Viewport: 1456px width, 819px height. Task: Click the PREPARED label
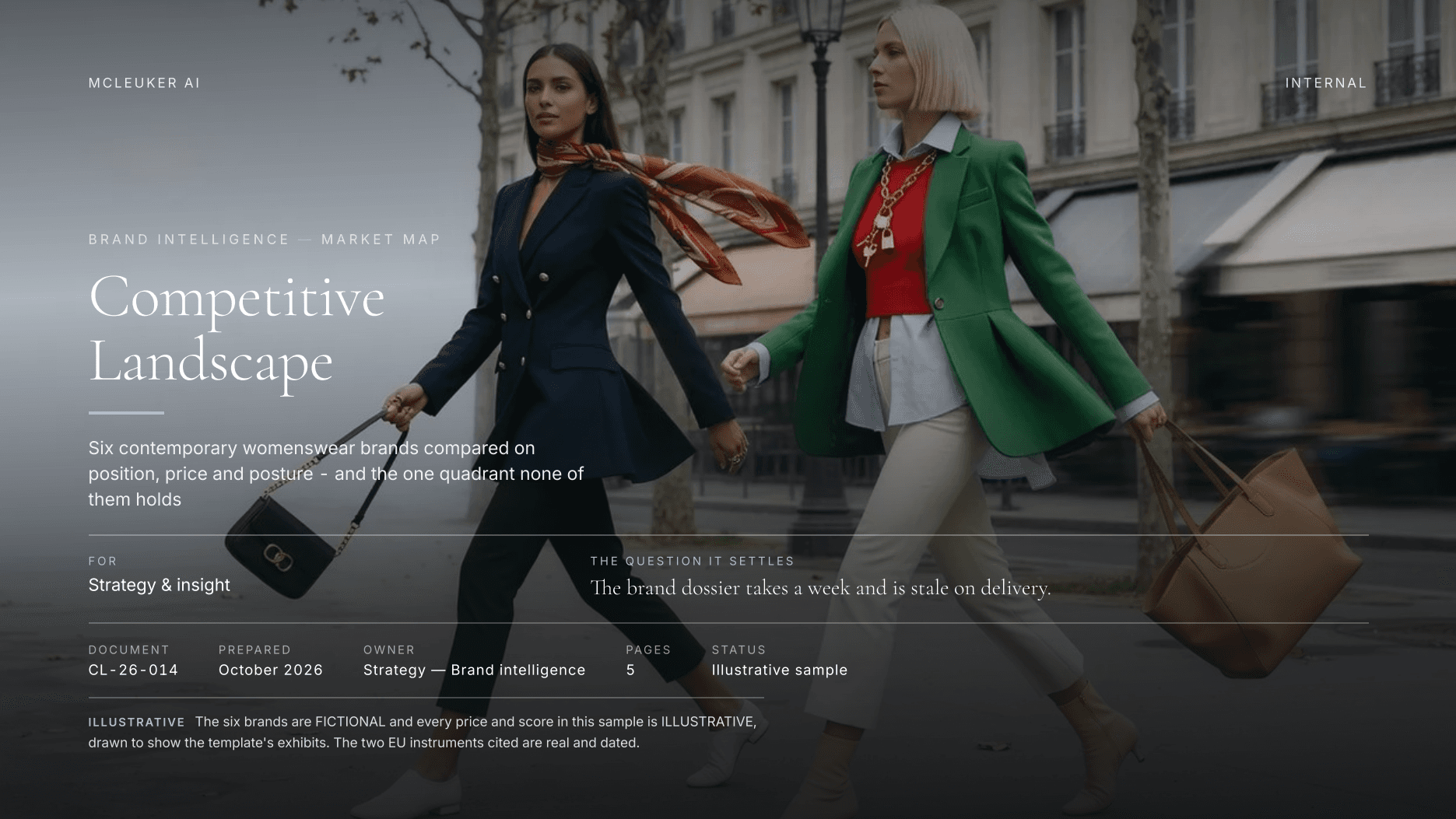click(254, 649)
